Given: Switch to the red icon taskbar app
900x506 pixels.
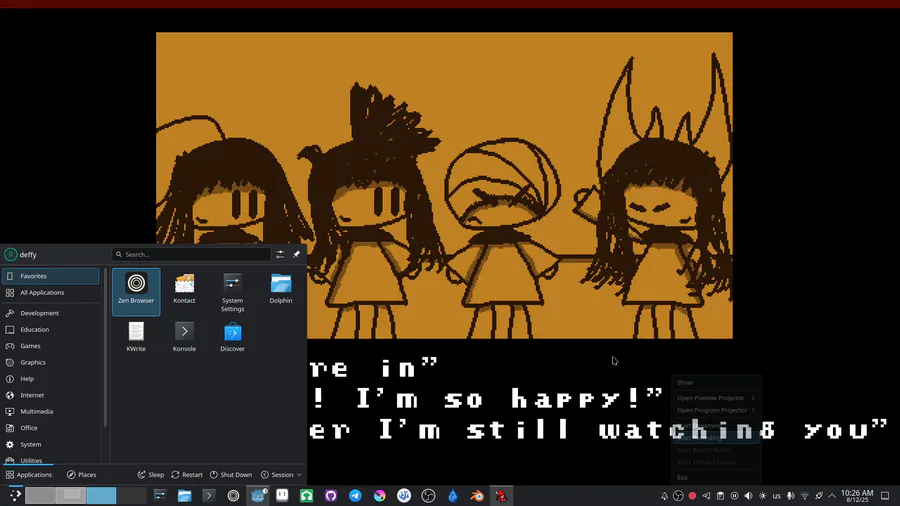Looking at the screenshot, I should tap(502, 495).
